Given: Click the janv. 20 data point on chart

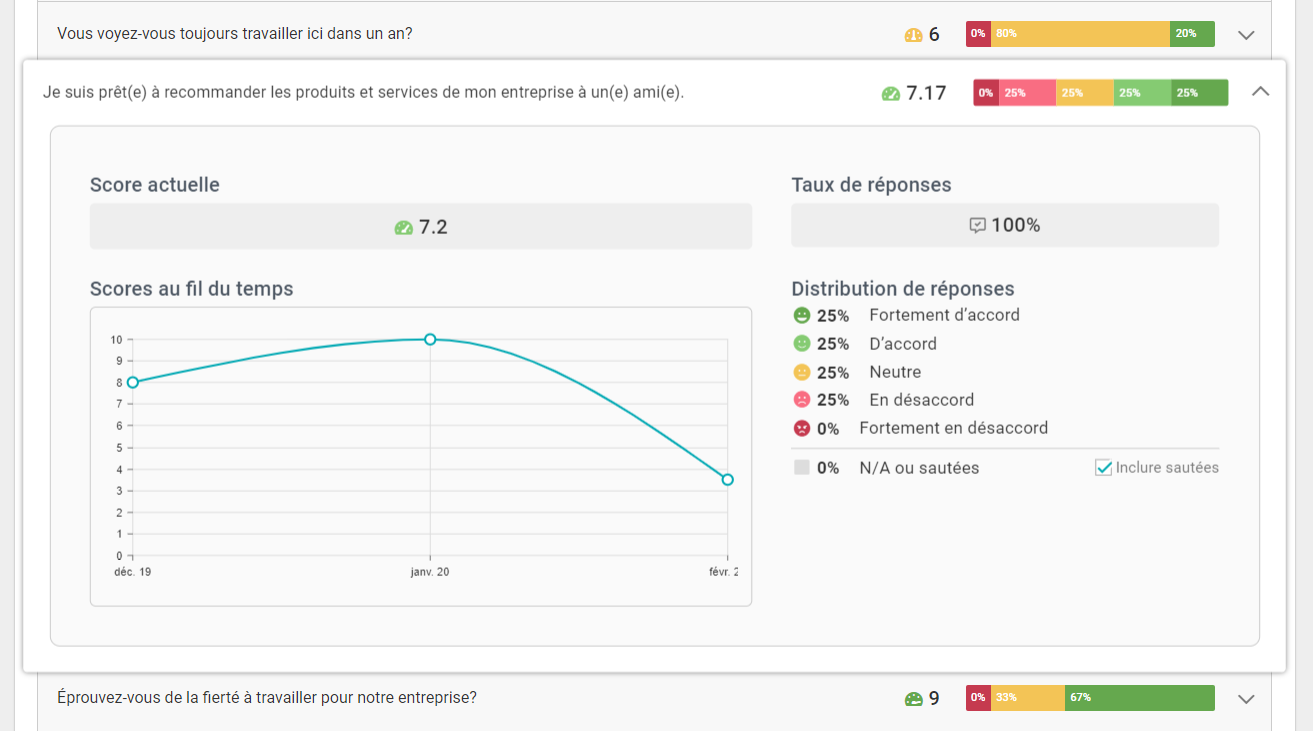Looking at the screenshot, I should tap(430, 340).
